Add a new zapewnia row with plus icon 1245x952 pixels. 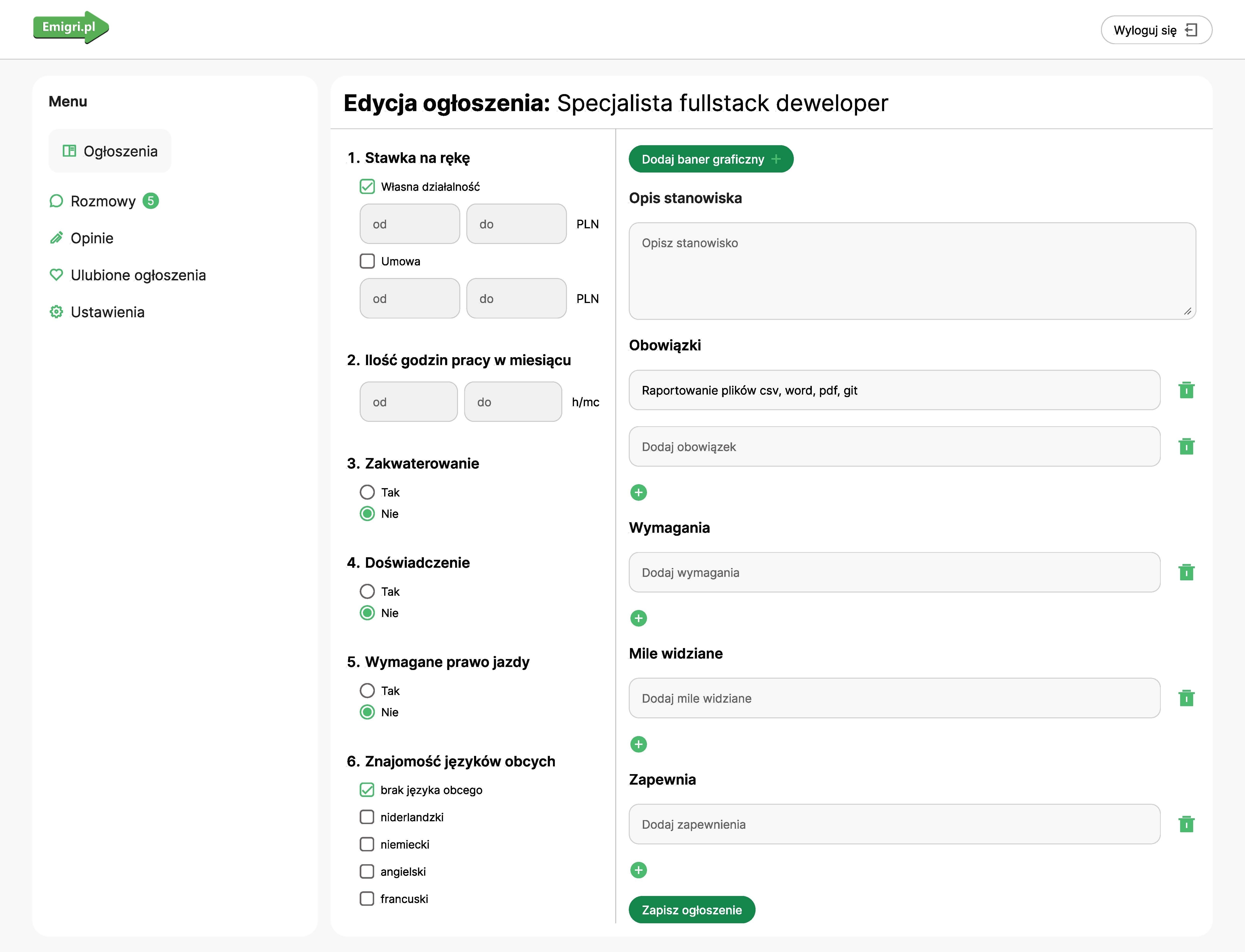[638, 870]
